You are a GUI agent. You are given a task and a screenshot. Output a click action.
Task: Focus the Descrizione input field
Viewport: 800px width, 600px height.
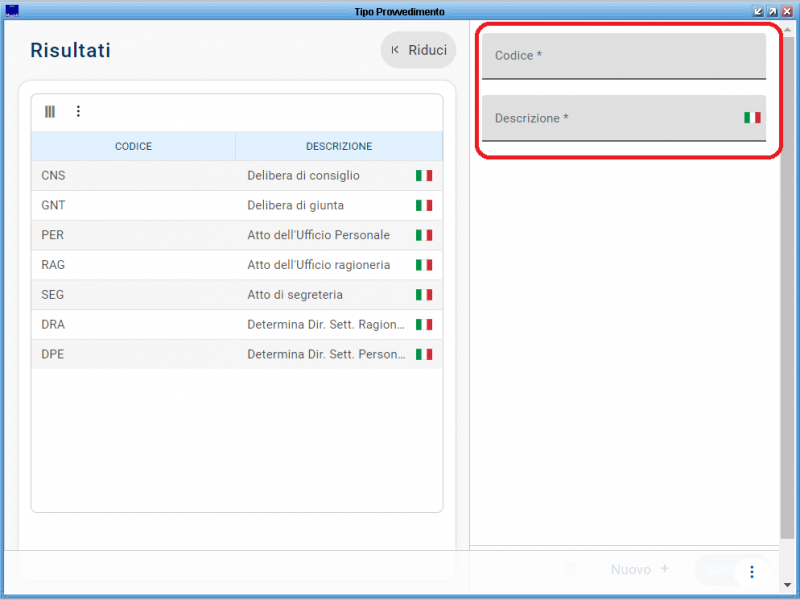click(624, 118)
